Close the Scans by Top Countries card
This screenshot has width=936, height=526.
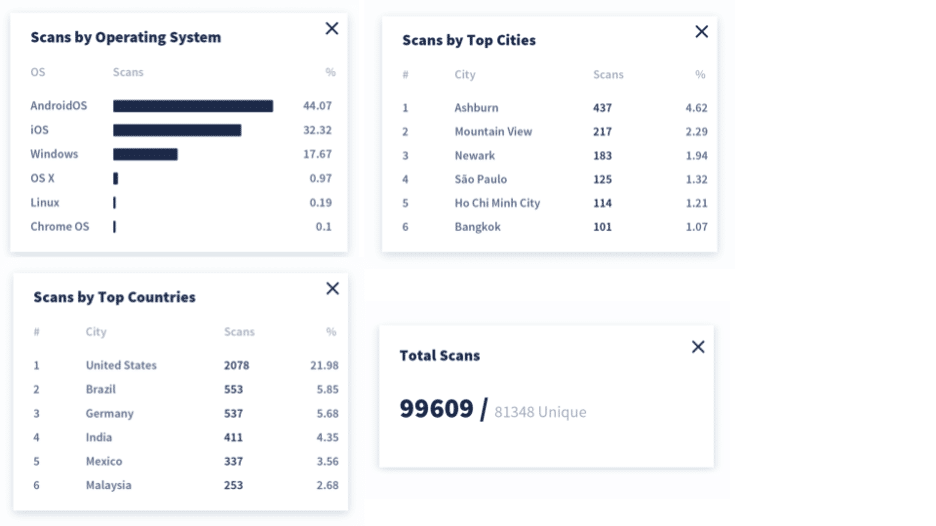pyautogui.click(x=332, y=288)
